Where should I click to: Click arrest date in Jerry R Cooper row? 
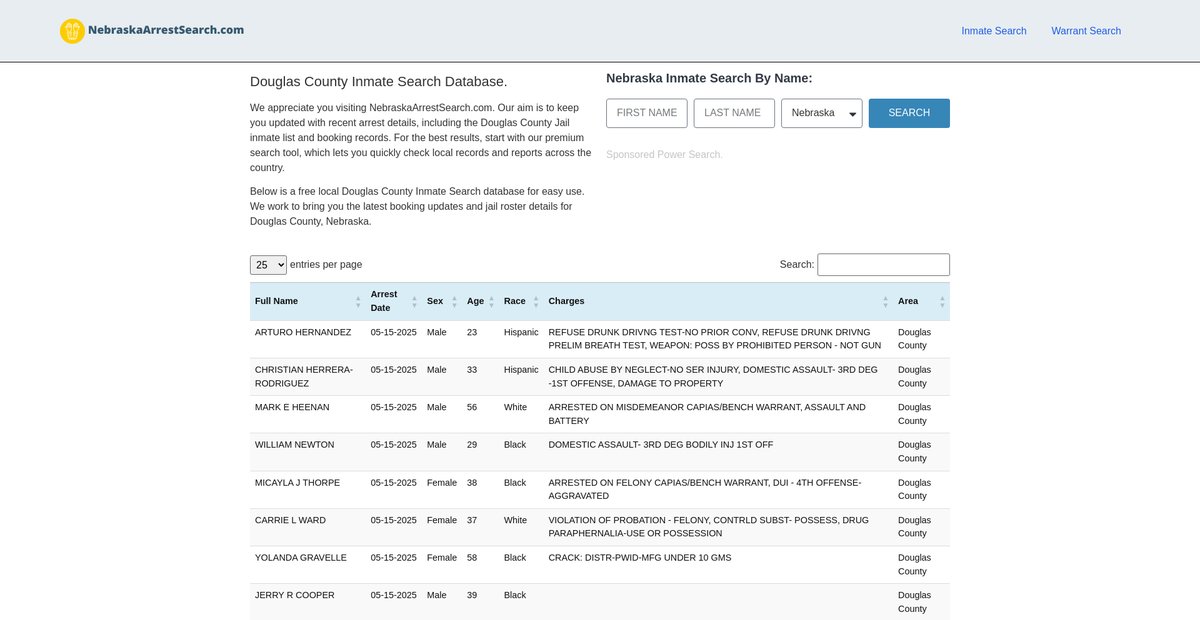tap(394, 595)
